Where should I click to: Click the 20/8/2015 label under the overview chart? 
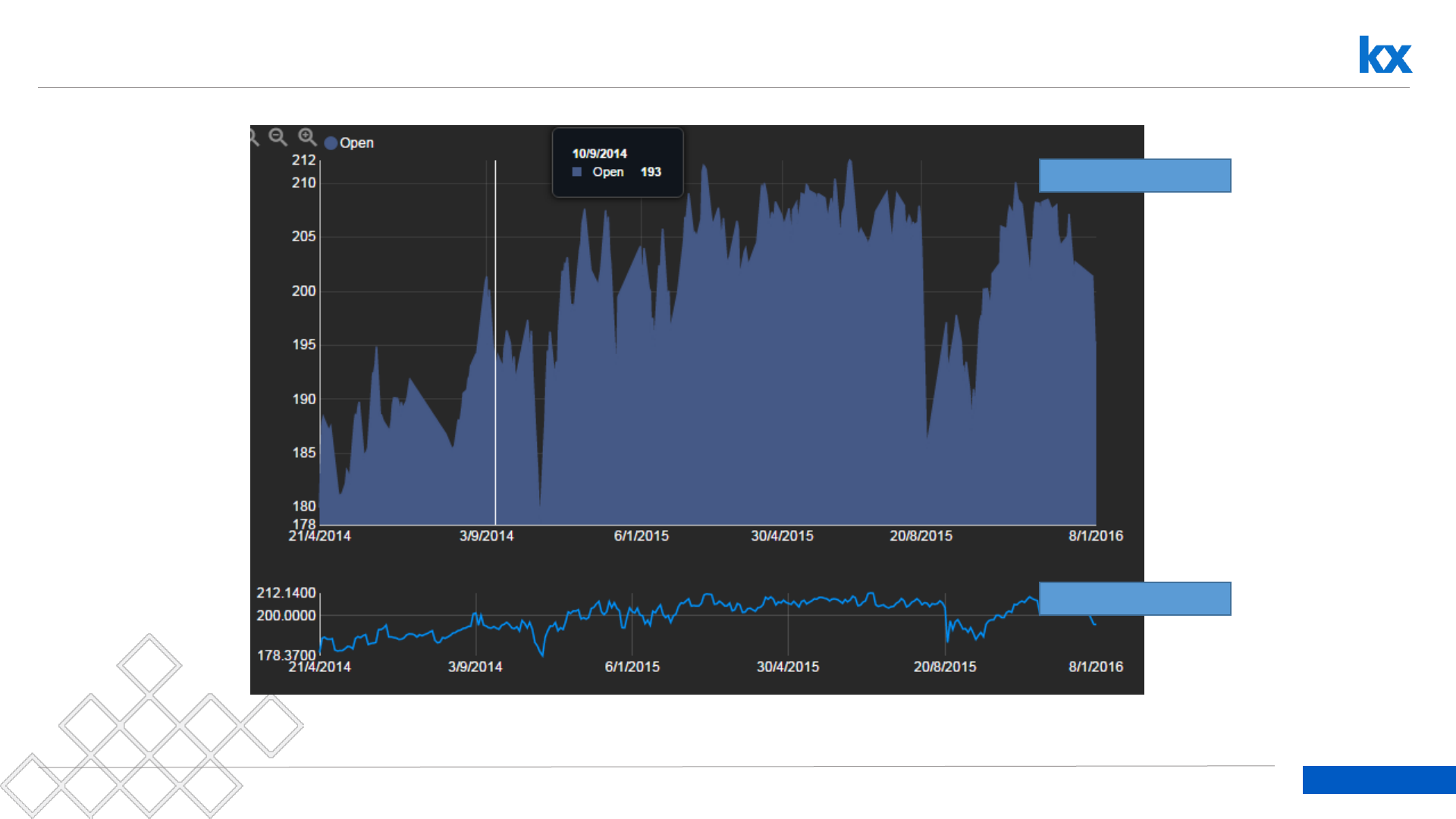[944, 667]
